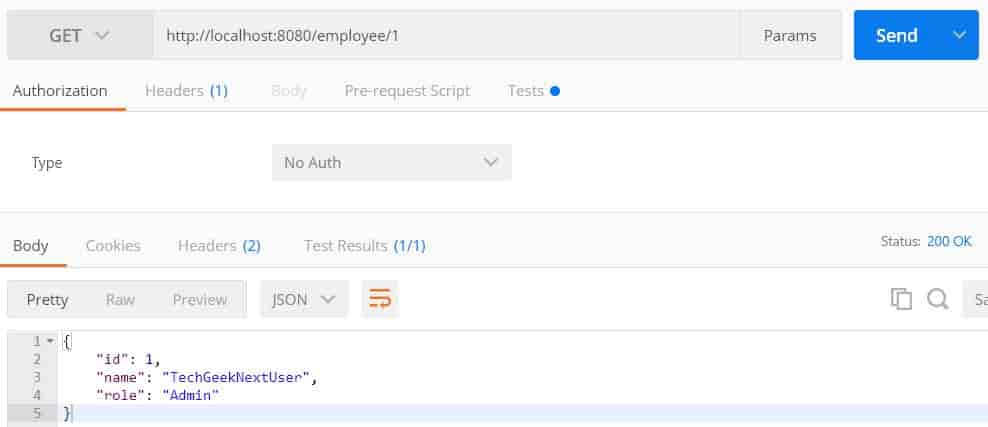Click the Send button
988x427 pixels.
coord(897,35)
